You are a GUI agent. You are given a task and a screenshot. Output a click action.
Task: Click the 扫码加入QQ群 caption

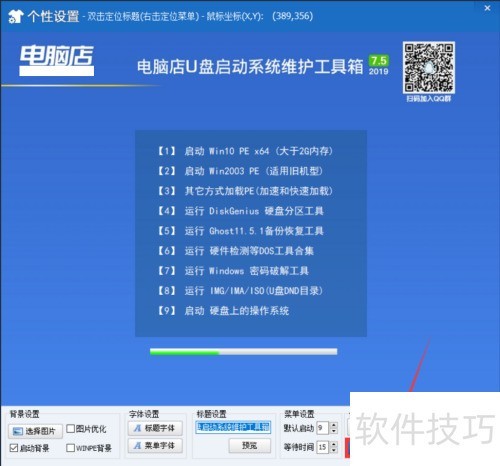[x=429, y=99]
